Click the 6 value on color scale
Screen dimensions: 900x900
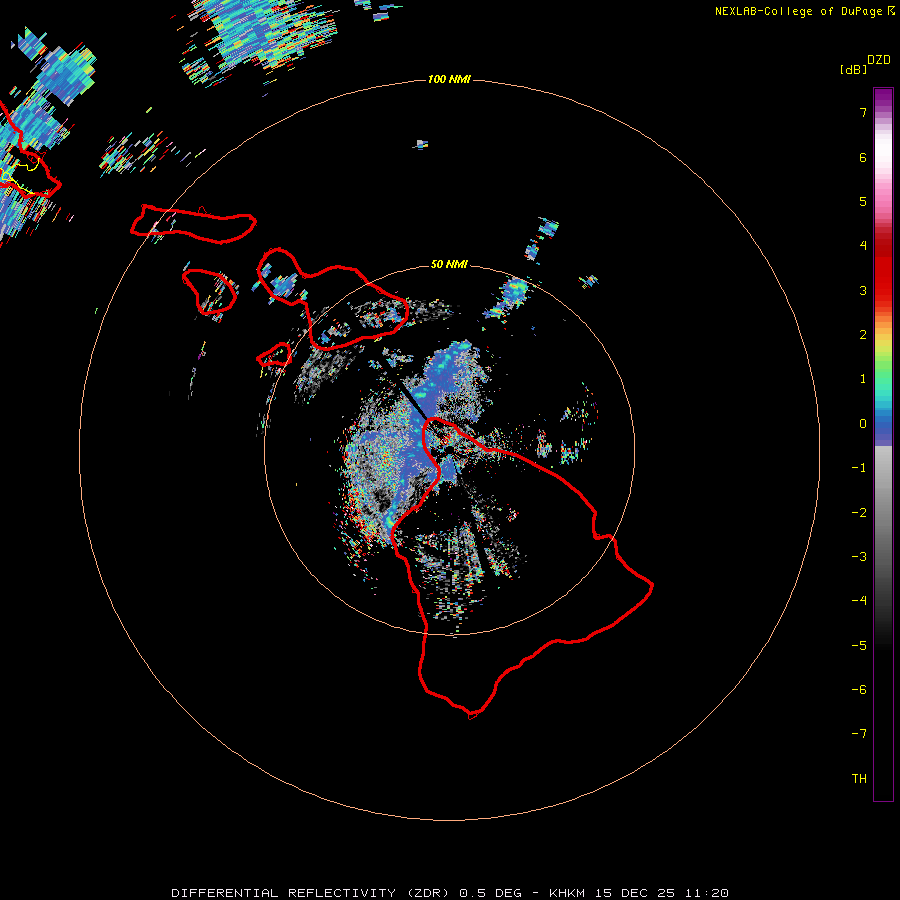click(x=863, y=157)
